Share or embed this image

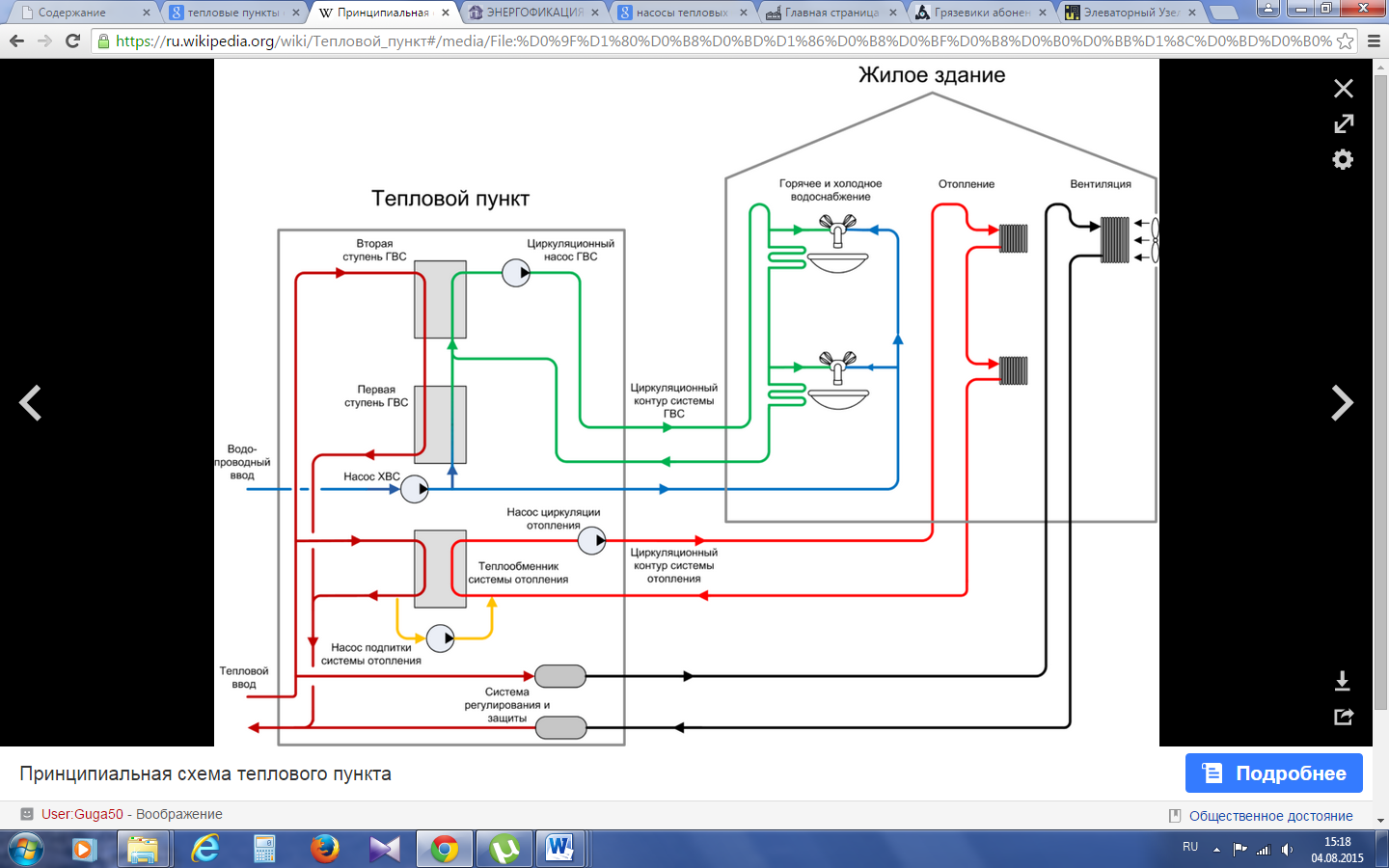1344,717
